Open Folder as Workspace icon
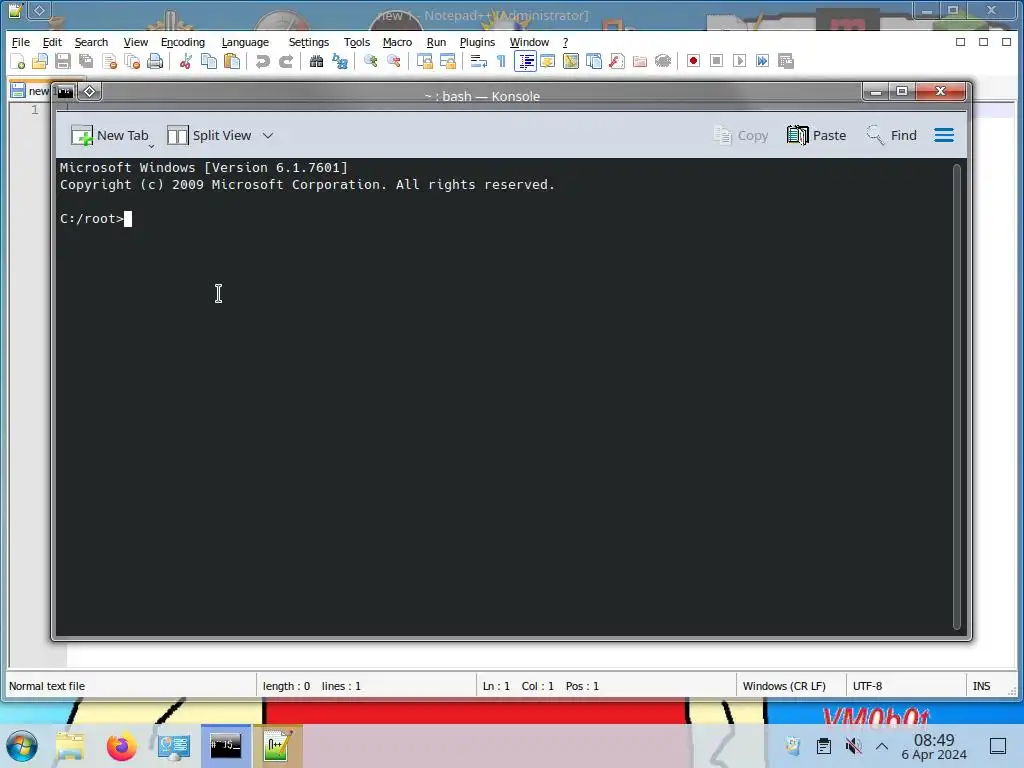The height and width of the screenshot is (768, 1024). 640,61
